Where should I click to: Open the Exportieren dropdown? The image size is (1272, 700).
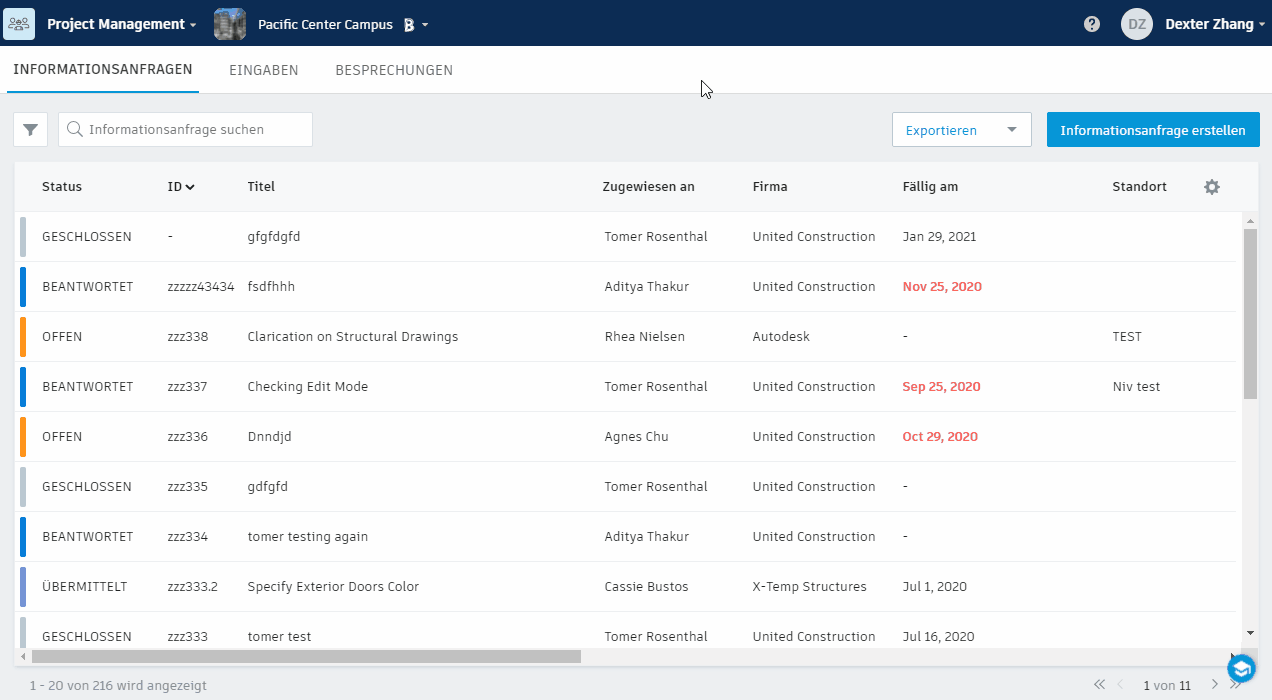pyautogui.click(x=961, y=130)
